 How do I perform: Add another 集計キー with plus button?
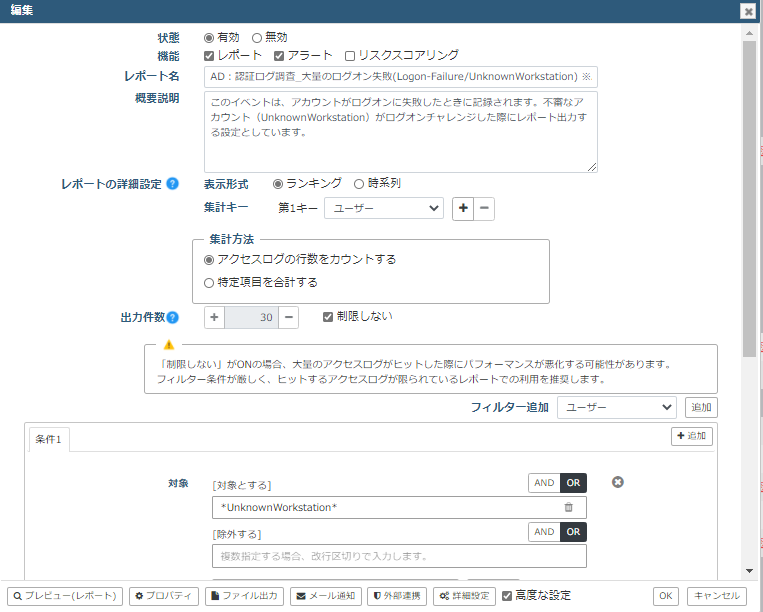(x=463, y=208)
